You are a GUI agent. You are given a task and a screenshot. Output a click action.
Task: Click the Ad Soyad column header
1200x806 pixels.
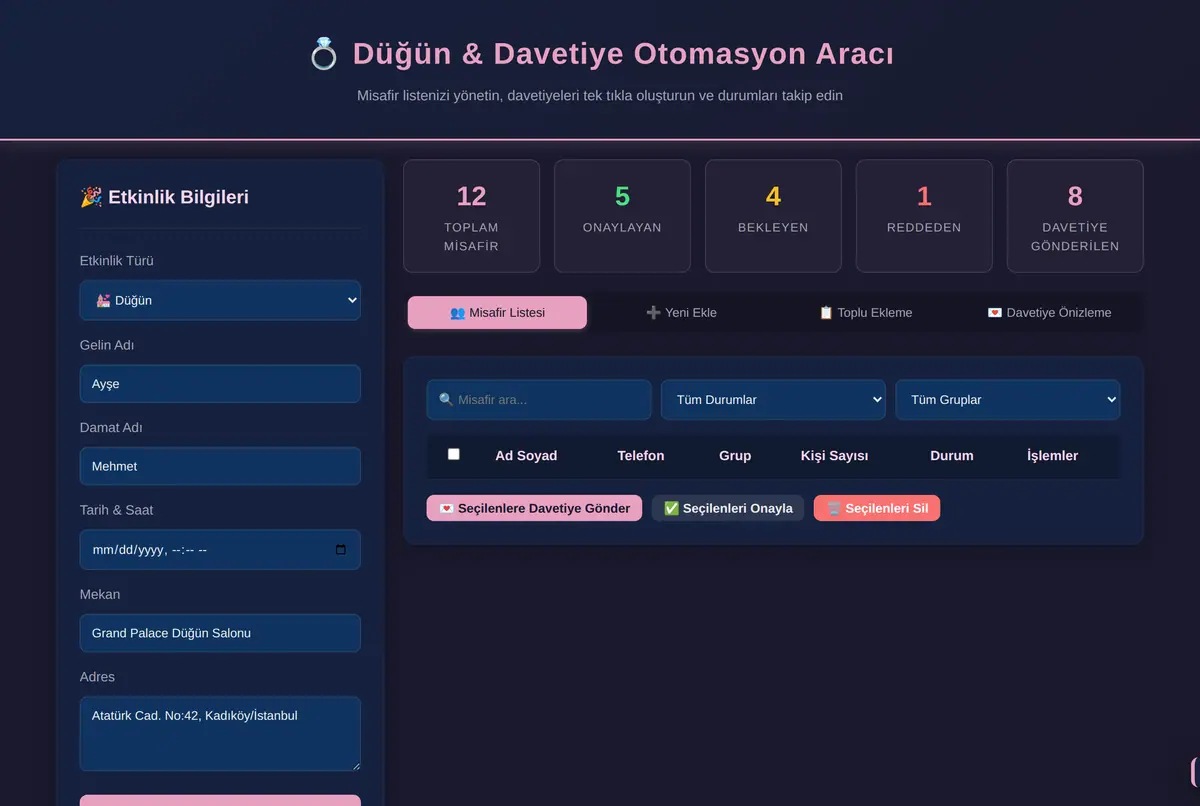pyautogui.click(x=526, y=455)
